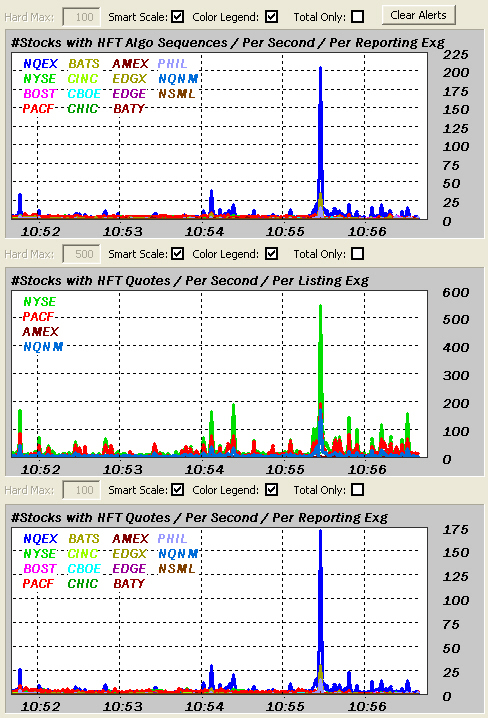Click NQNM legend label in Listing Exg chart
The width and height of the screenshot is (488, 718).
pyautogui.click(x=43, y=347)
